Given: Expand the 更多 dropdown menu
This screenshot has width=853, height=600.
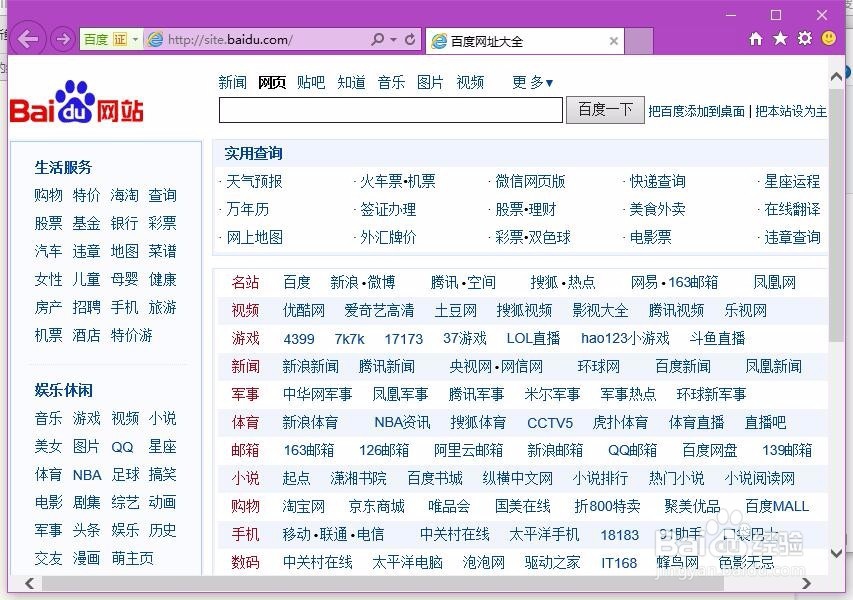Looking at the screenshot, I should 533,82.
